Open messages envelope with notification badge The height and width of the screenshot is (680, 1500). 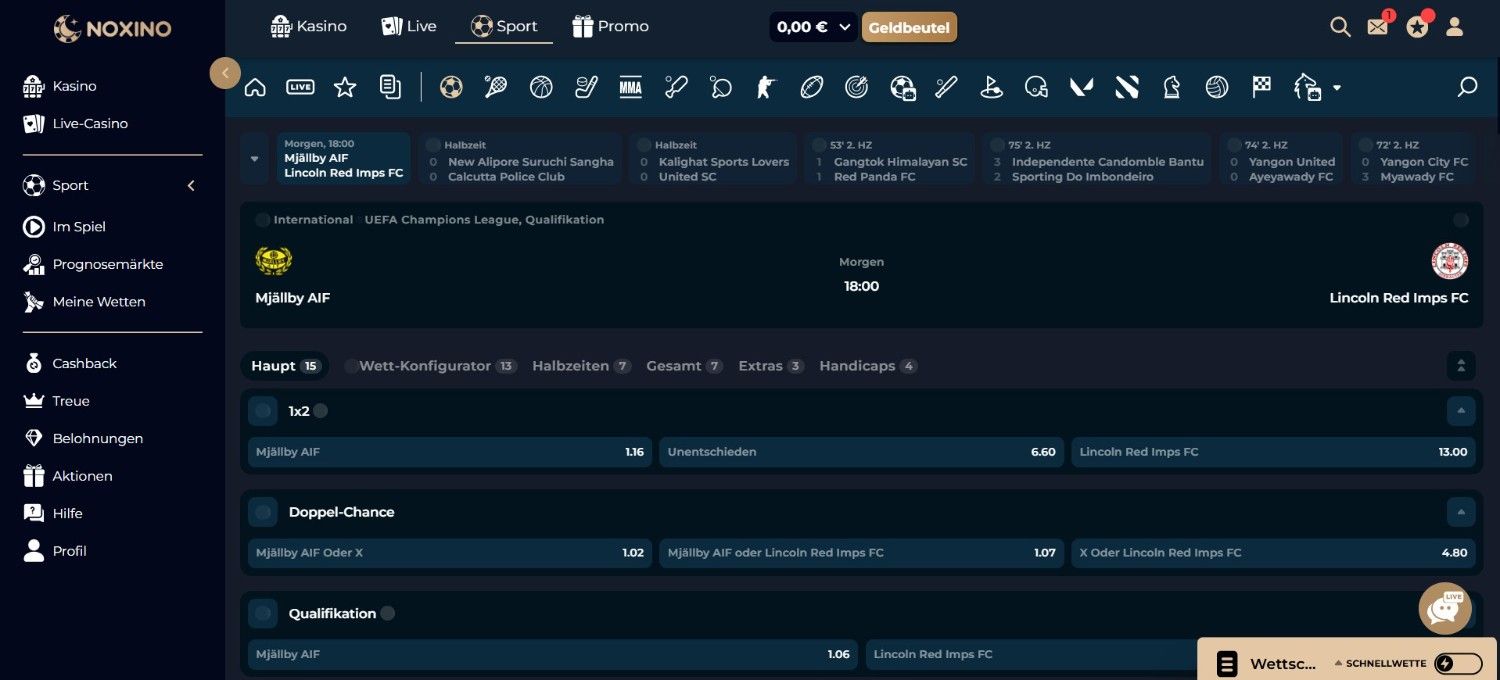tap(1378, 27)
